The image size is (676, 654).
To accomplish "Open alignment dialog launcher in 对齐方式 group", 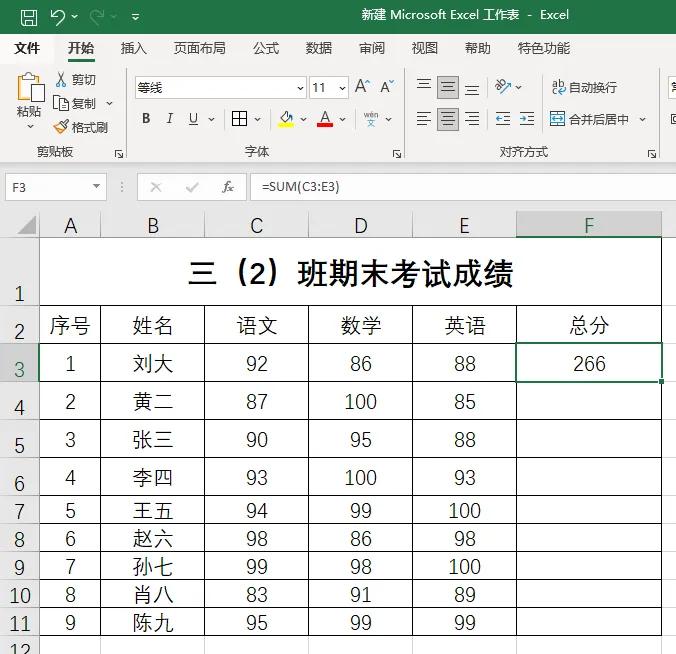I will pos(652,154).
